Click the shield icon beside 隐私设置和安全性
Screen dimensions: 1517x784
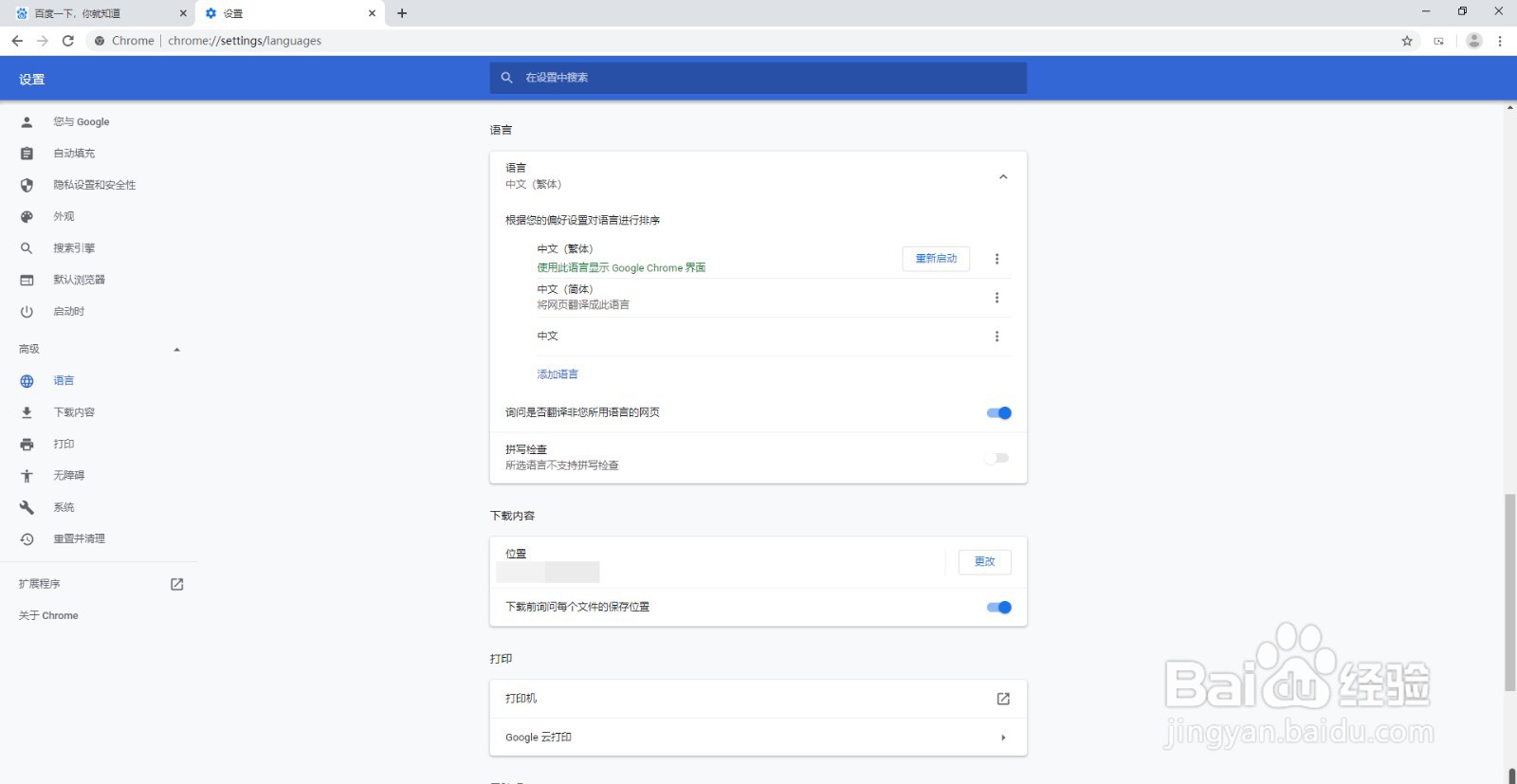pyautogui.click(x=27, y=185)
